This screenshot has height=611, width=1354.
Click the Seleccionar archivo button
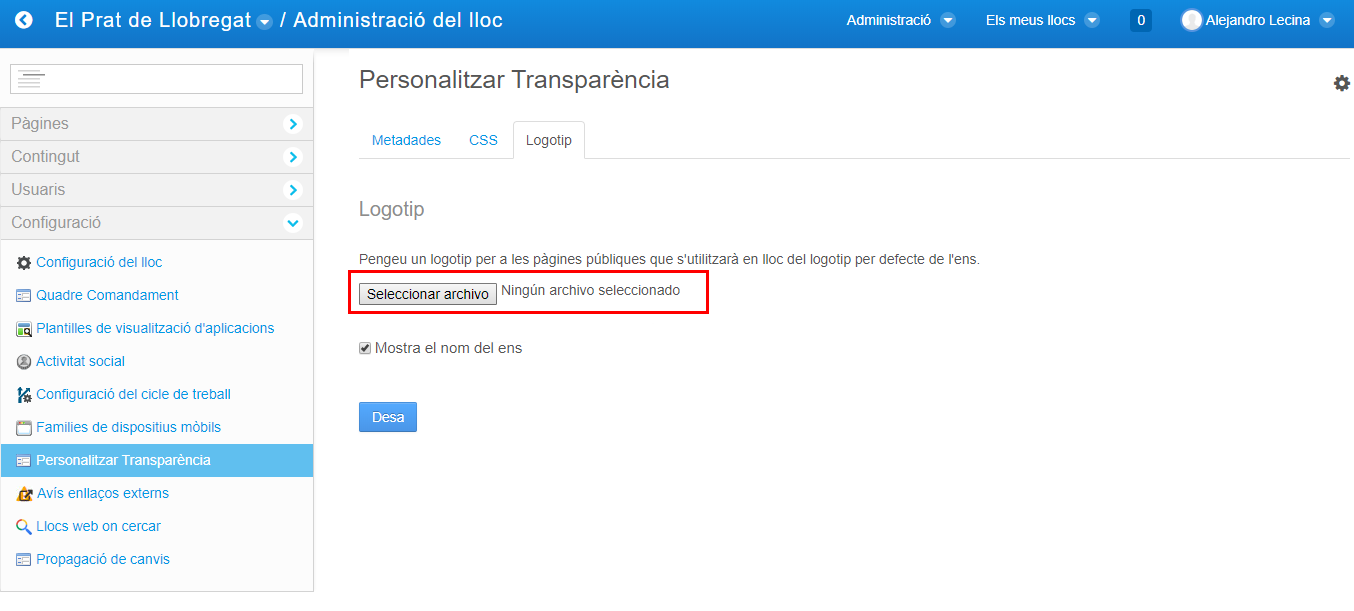point(428,294)
